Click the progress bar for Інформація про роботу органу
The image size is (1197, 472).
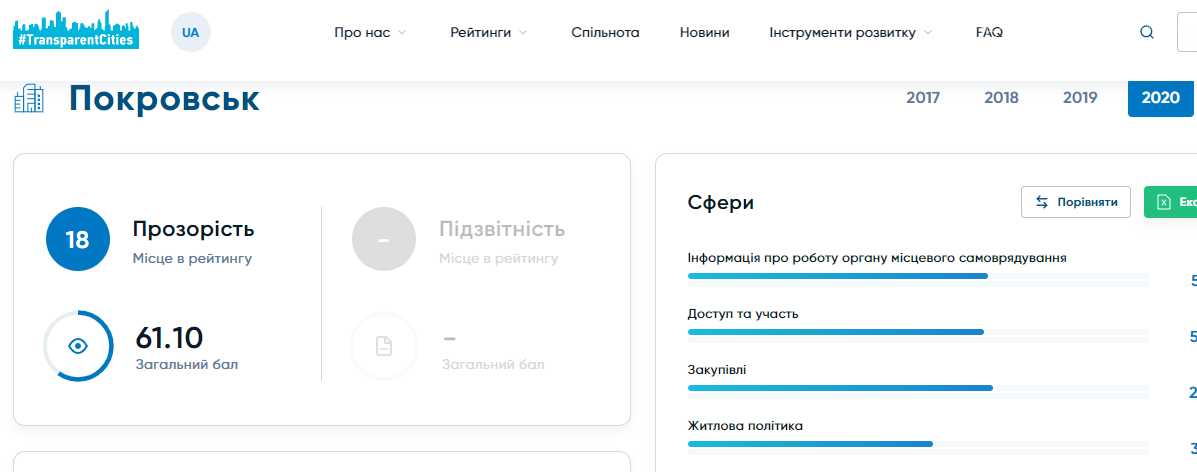(918, 276)
